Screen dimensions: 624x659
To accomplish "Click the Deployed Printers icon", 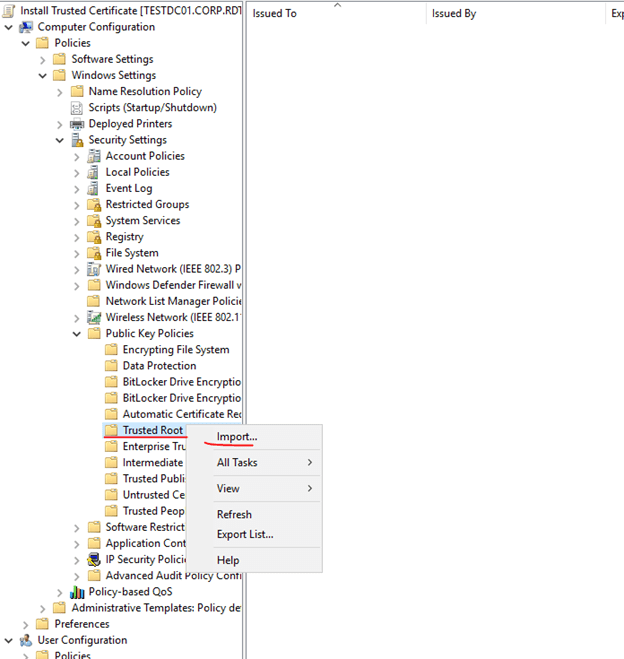I will (x=77, y=124).
